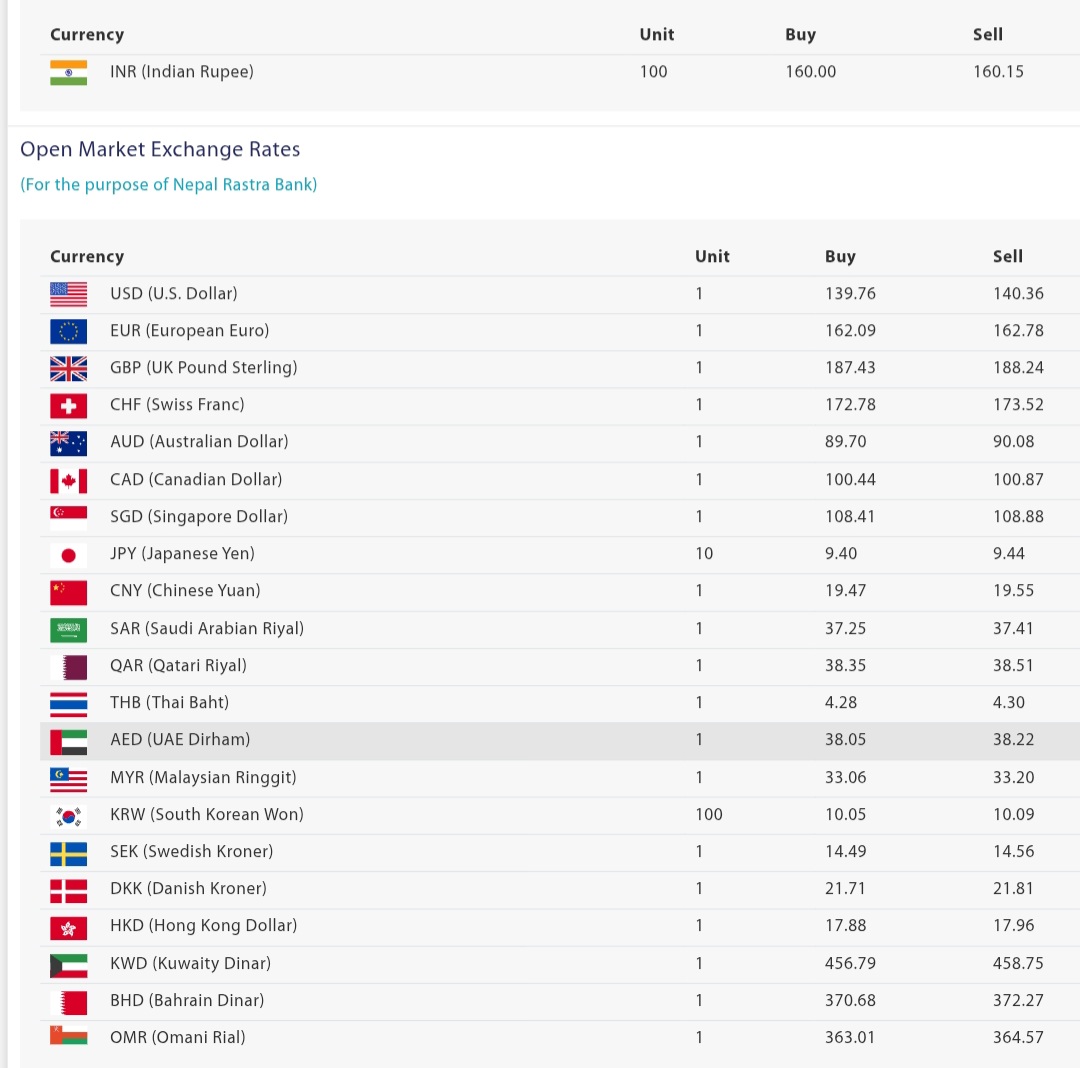Click the European Union flag icon
The width and height of the screenshot is (1080, 1068).
[68, 331]
